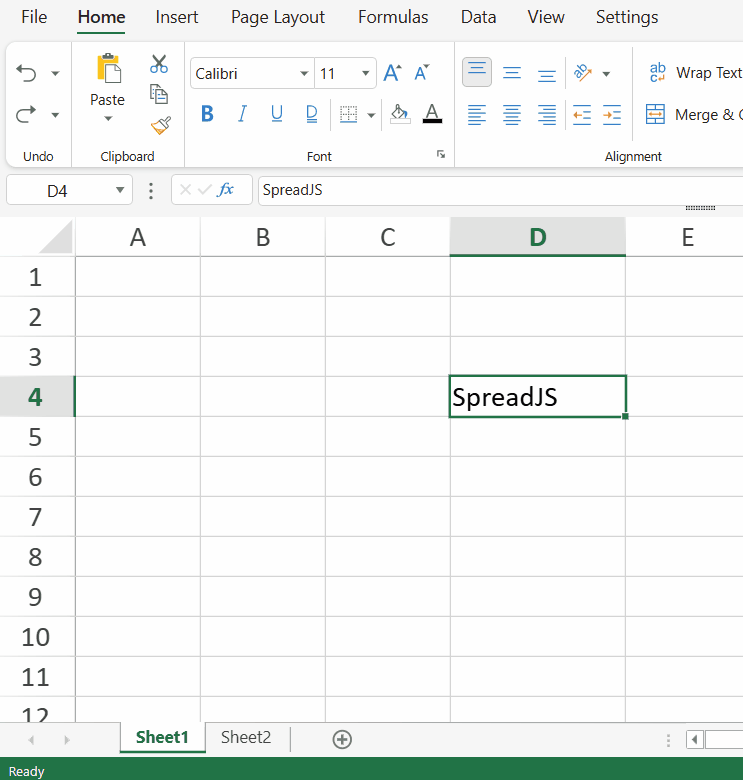Select the Sheet1 tab
Image resolution: width=743 pixels, height=780 pixels.
coord(162,737)
